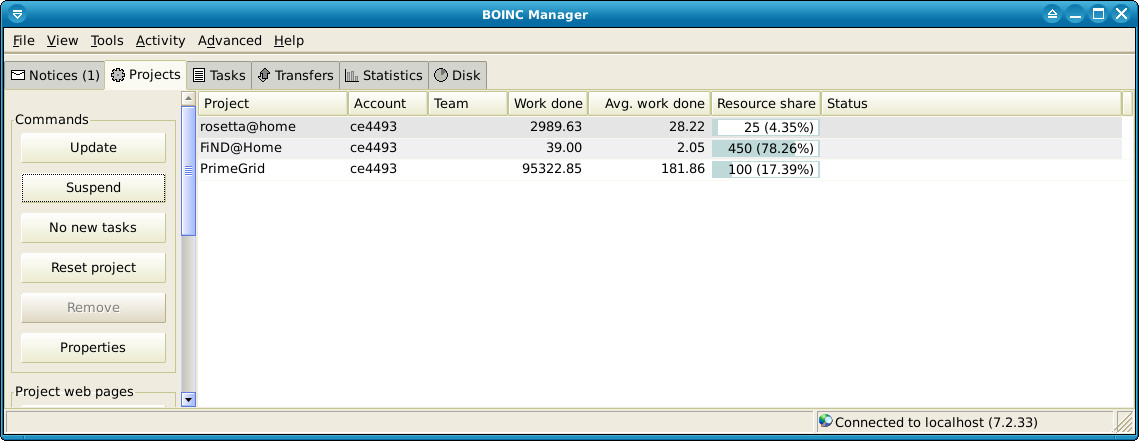Open the Advanced menu

click(x=230, y=41)
